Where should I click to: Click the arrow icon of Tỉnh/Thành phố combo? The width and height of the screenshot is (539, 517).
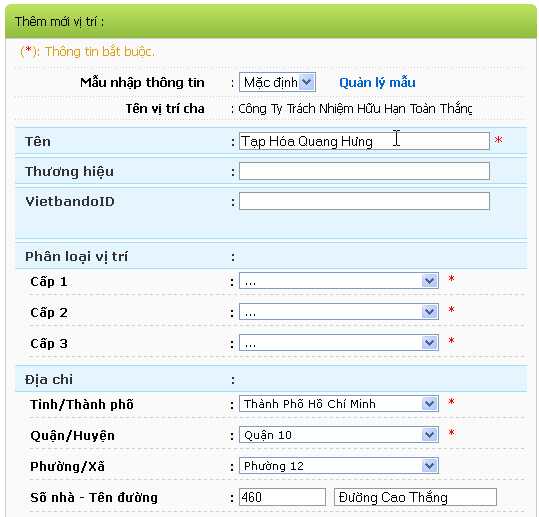(x=429, y=404)
